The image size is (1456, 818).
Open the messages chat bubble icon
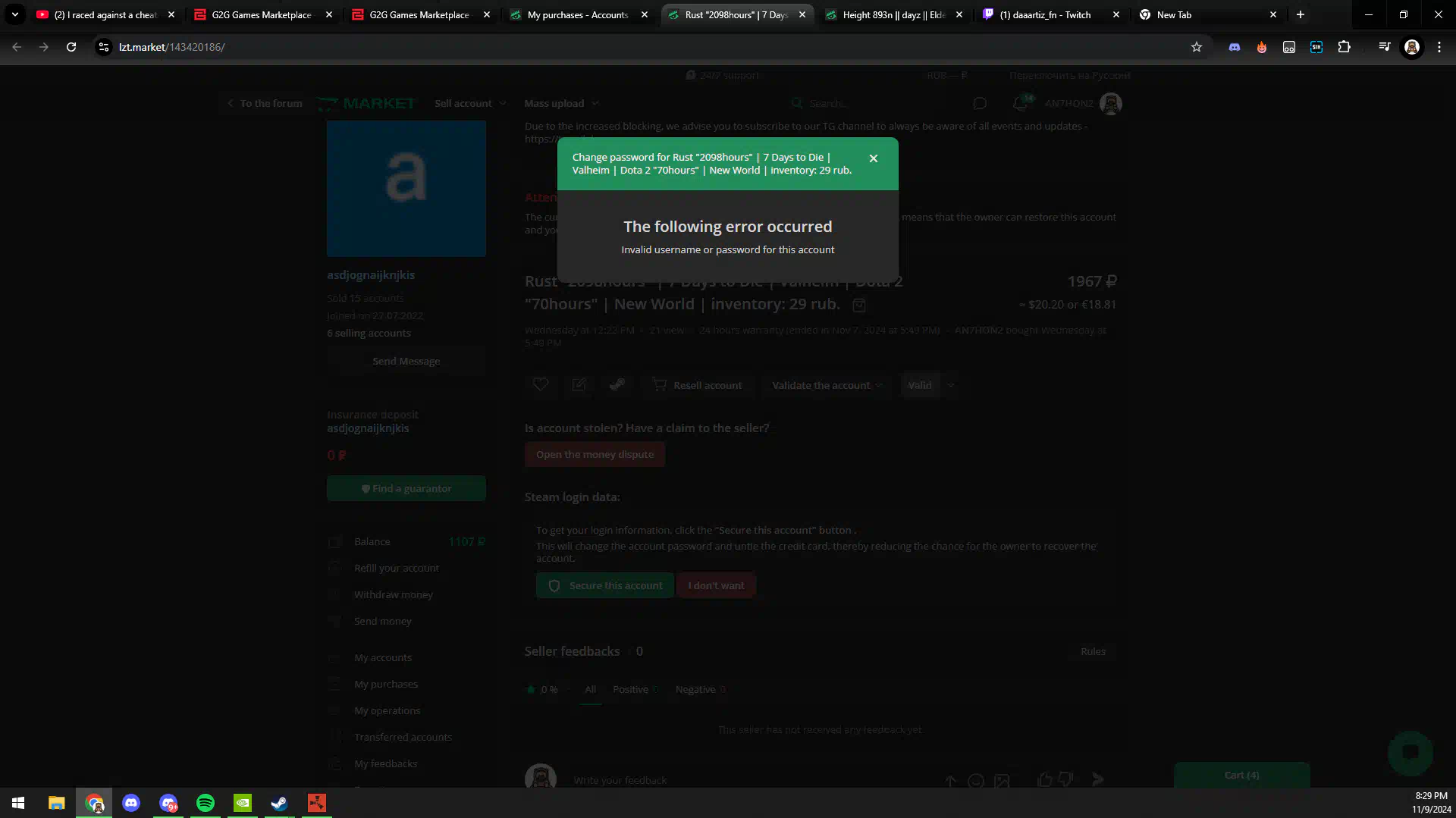[980, 103]
